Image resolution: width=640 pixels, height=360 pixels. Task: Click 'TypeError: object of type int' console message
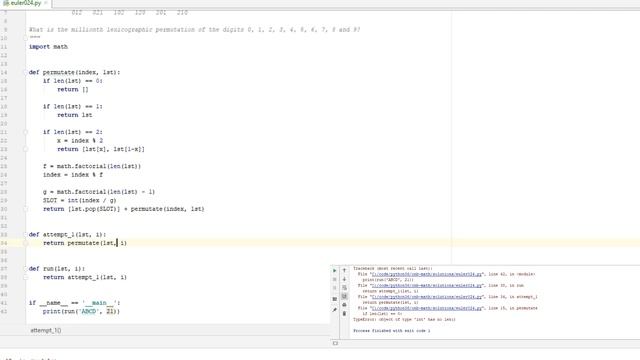pos(404,320)
